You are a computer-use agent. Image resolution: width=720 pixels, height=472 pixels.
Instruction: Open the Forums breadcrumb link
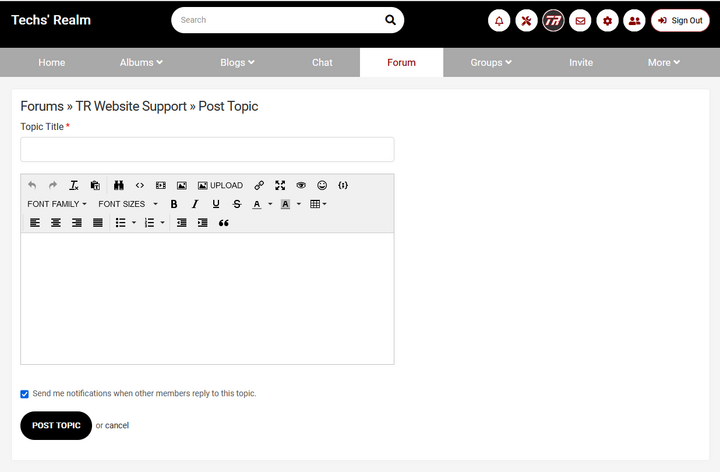tap(42, 106)
